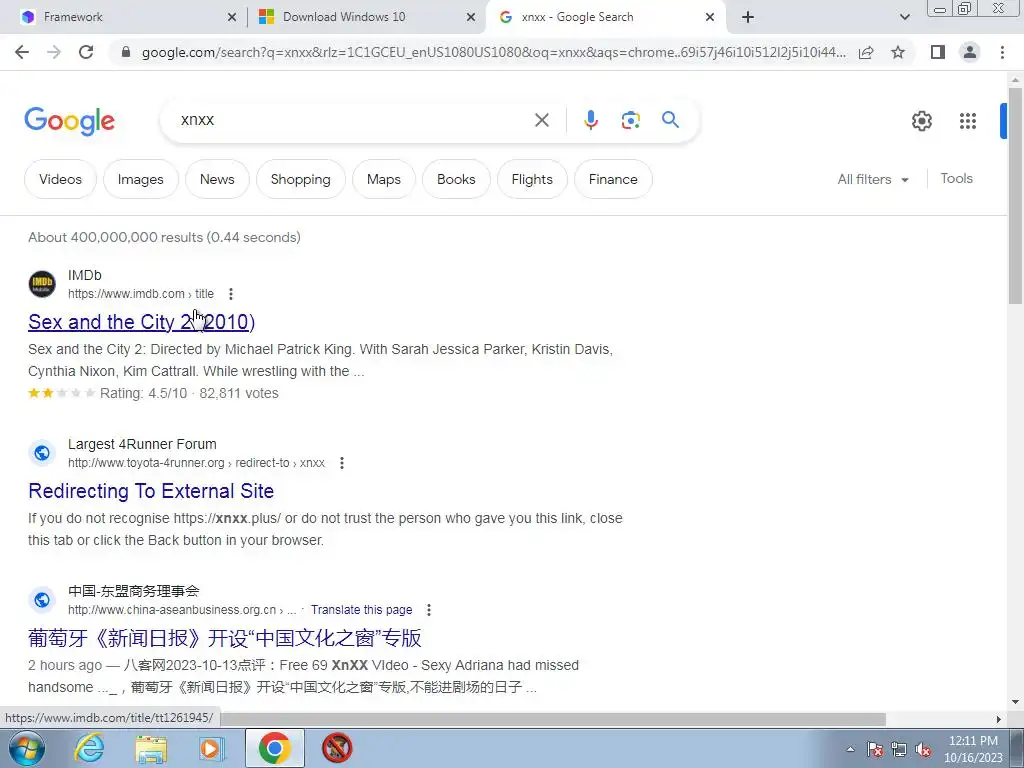Open Redirecting To External Site link
This screenshot has height=768, width=1024.
tap(151, 491)
